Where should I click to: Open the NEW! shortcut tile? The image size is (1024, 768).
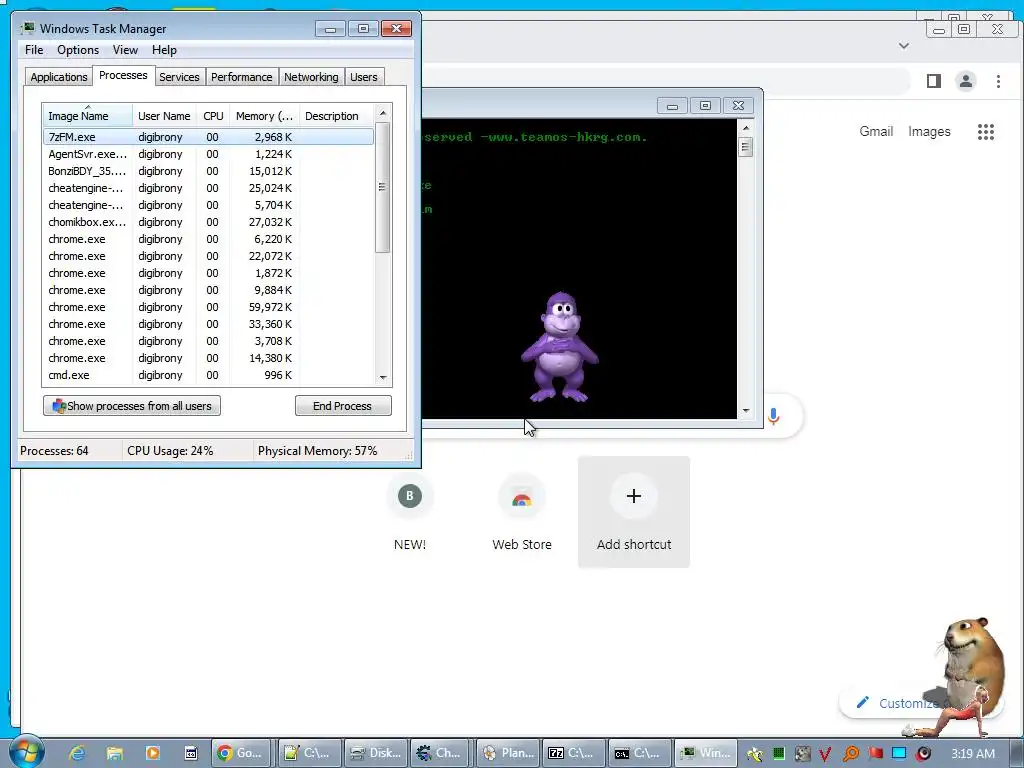tap(409, 512)
